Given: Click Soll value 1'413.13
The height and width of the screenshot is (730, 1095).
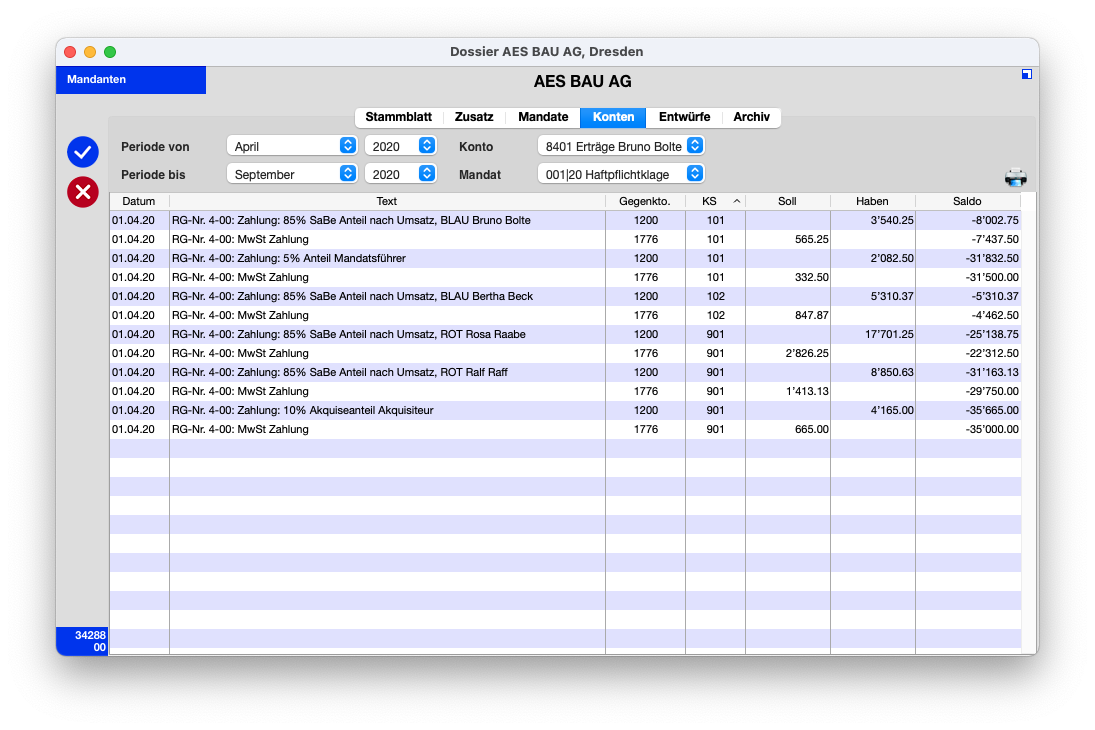Looking at the screenshot, I should pos(807,391).
